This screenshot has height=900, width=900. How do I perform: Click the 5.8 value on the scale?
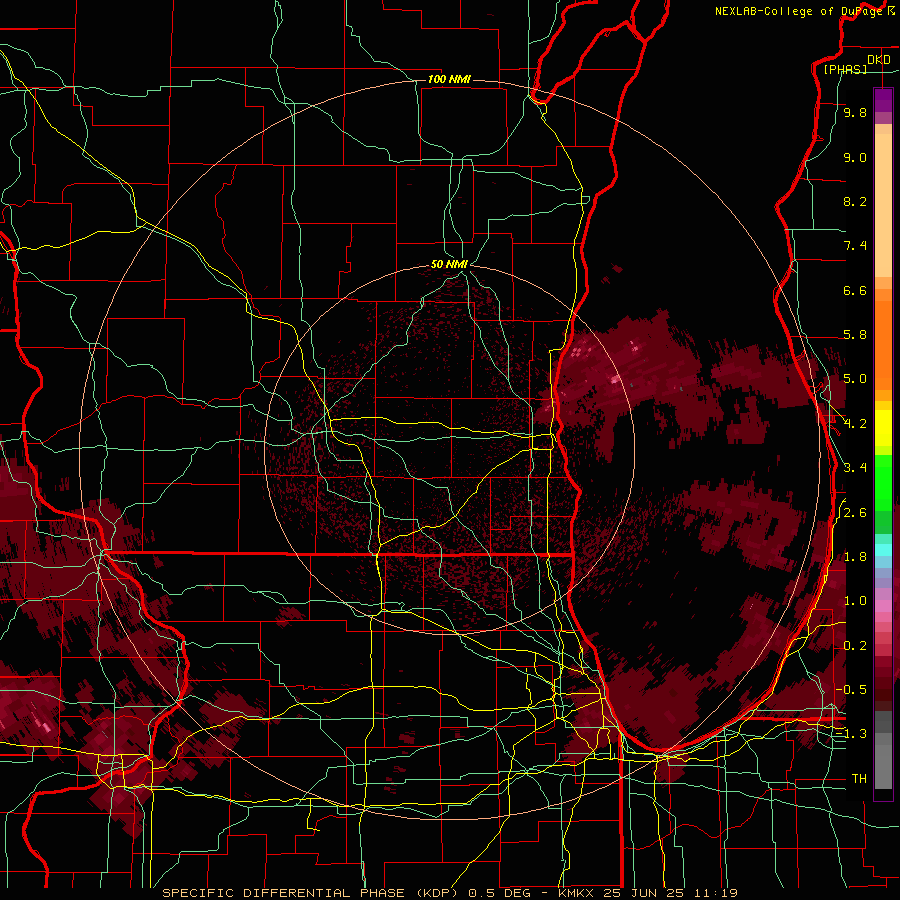(855, 335)
